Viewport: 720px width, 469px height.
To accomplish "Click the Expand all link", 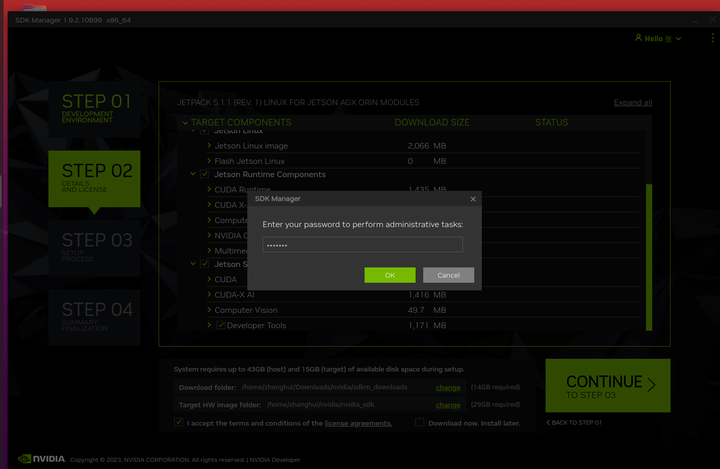I will click(x=633, y=102).
